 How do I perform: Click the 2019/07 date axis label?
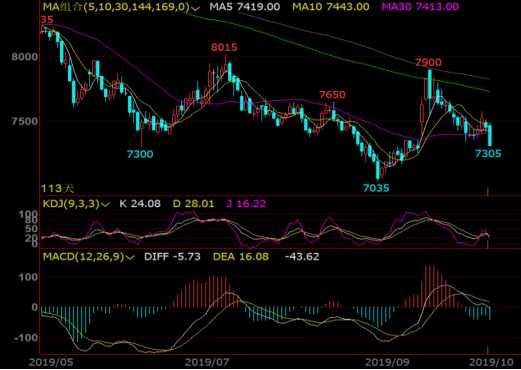point(207,362)
